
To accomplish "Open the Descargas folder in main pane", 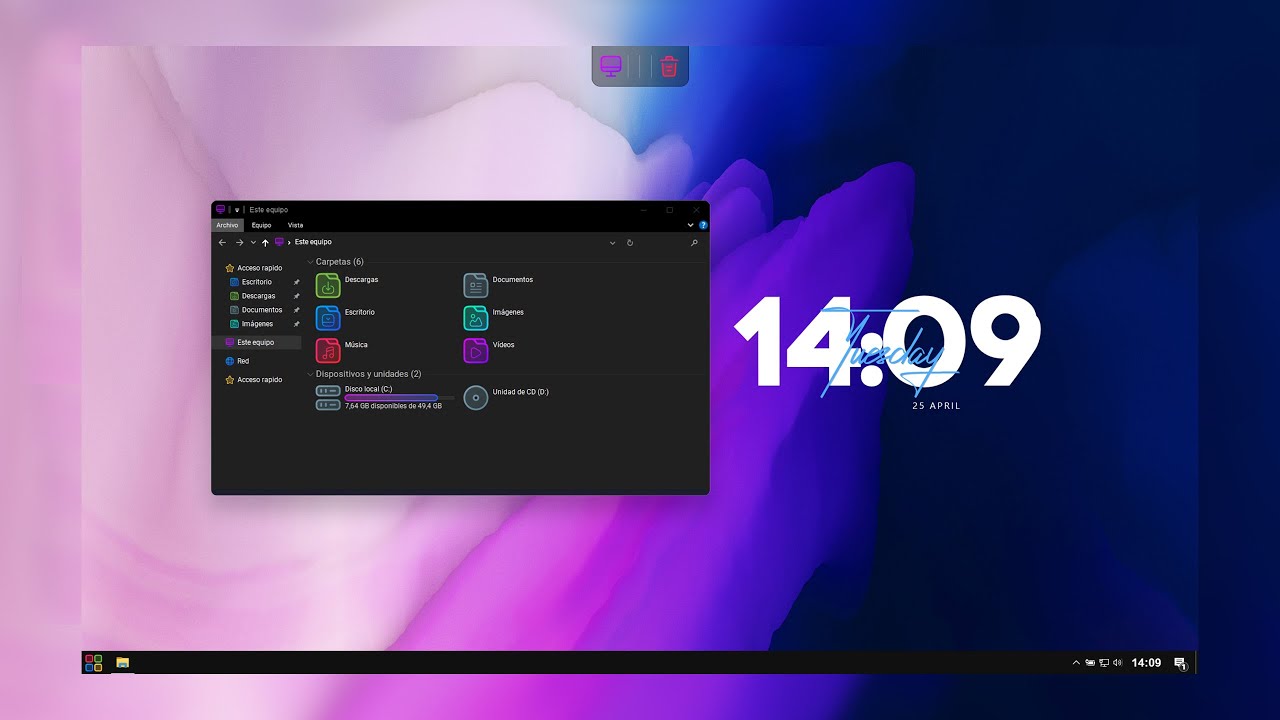I will (329, 285).
